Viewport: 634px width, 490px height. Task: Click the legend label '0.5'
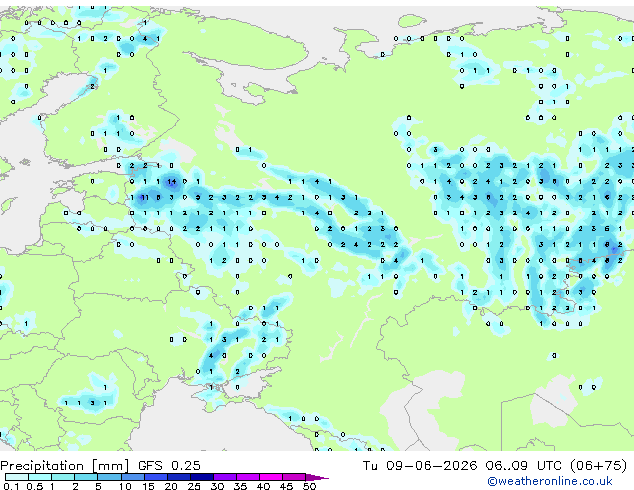(35, 486)
